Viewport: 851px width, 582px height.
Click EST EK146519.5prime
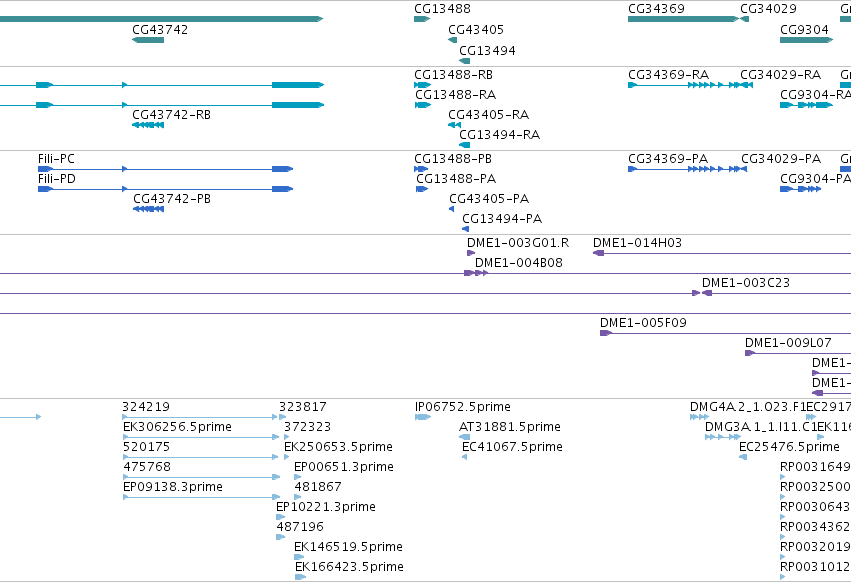pos(299,558)
